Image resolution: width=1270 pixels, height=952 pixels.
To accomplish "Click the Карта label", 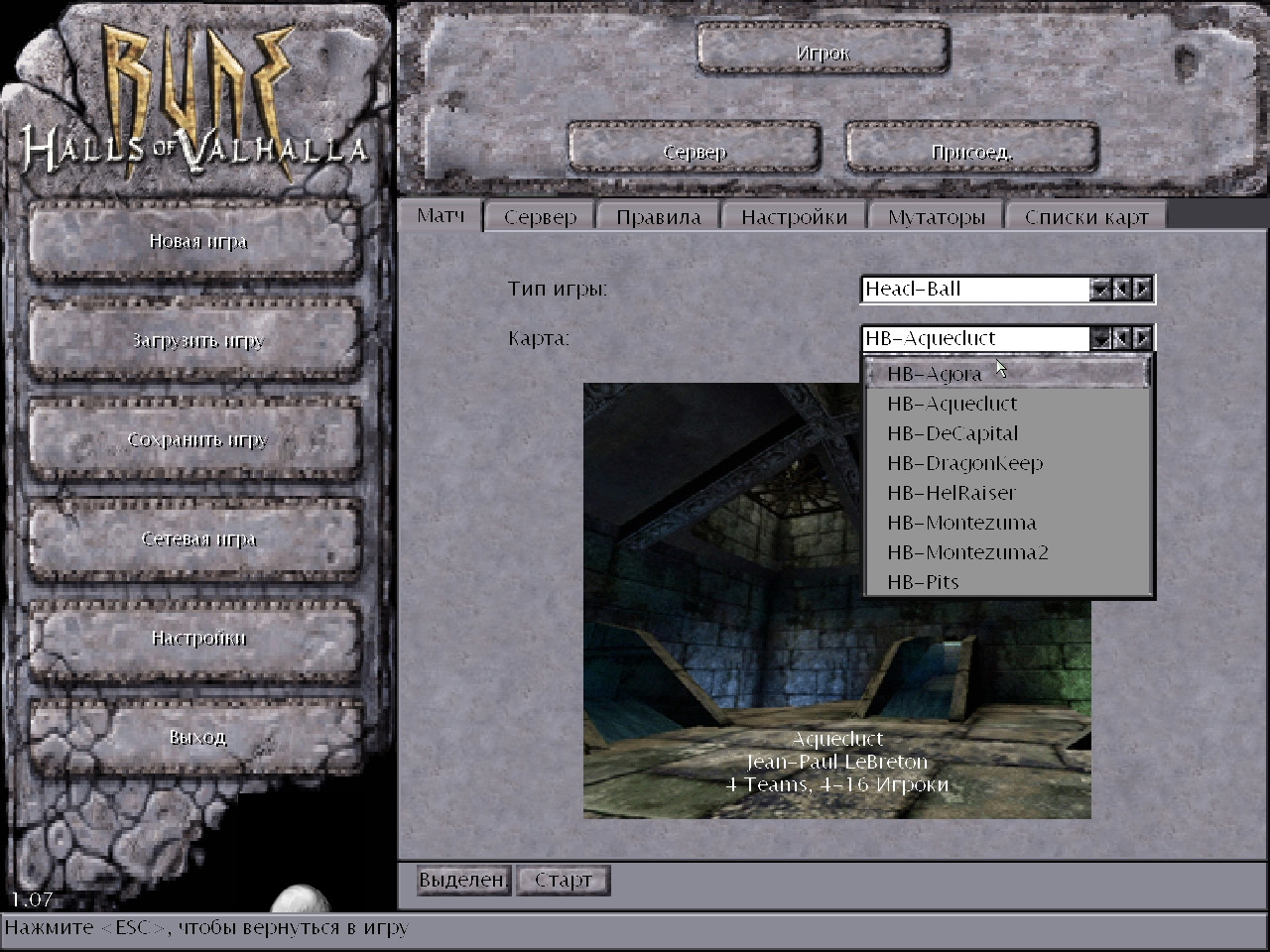I will (539, 338).
